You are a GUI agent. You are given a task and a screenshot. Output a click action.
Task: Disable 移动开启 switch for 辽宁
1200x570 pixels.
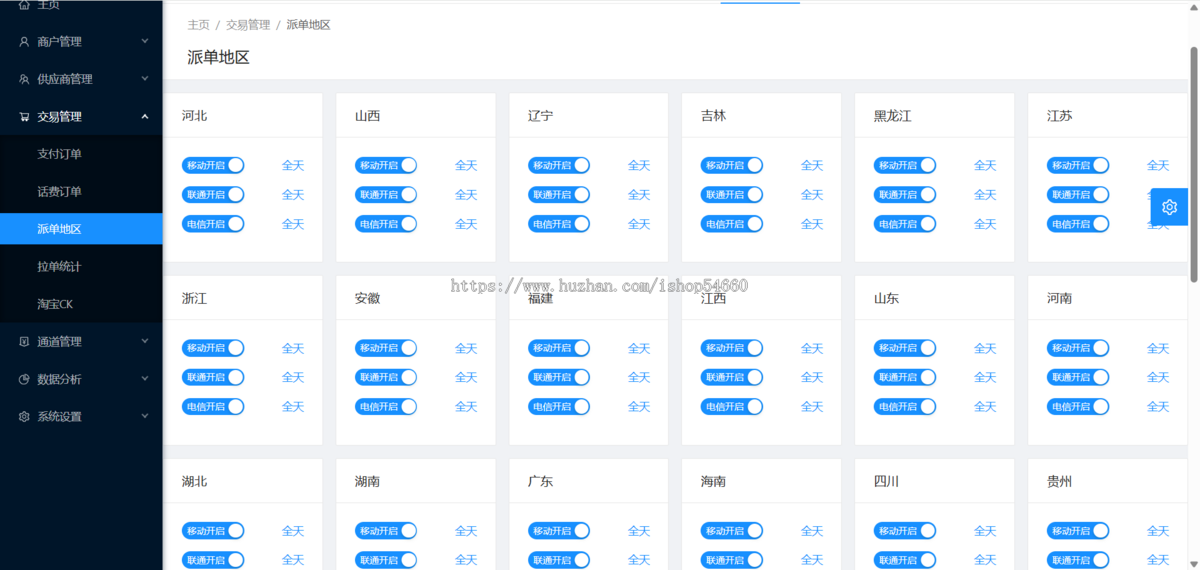559,166
